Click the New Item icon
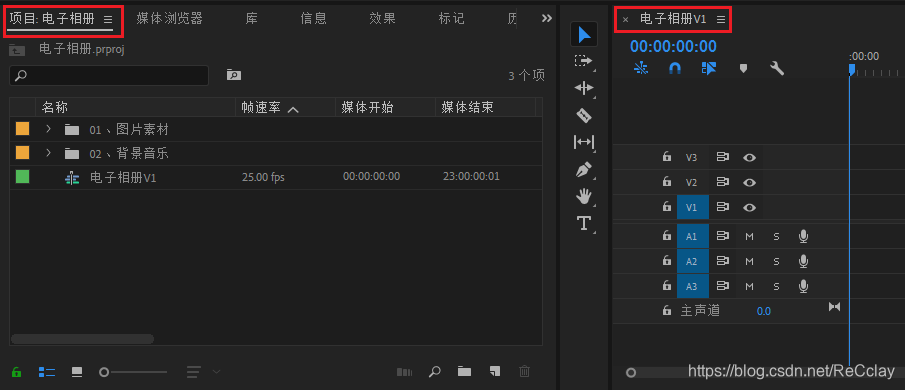This screenshot has width=905, height=390. pos(495,372)
